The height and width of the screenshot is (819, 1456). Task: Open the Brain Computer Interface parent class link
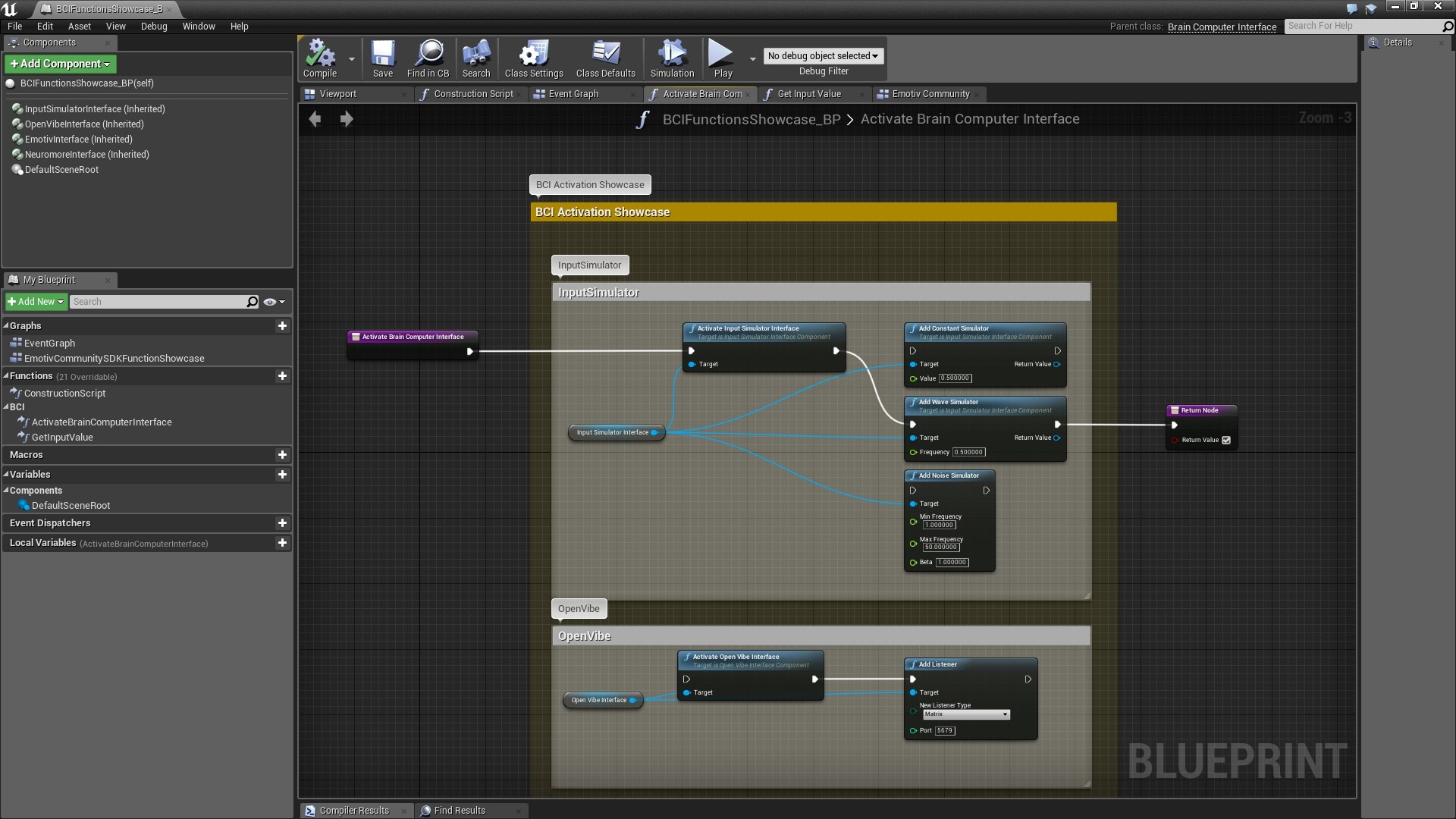(1222, 27)
